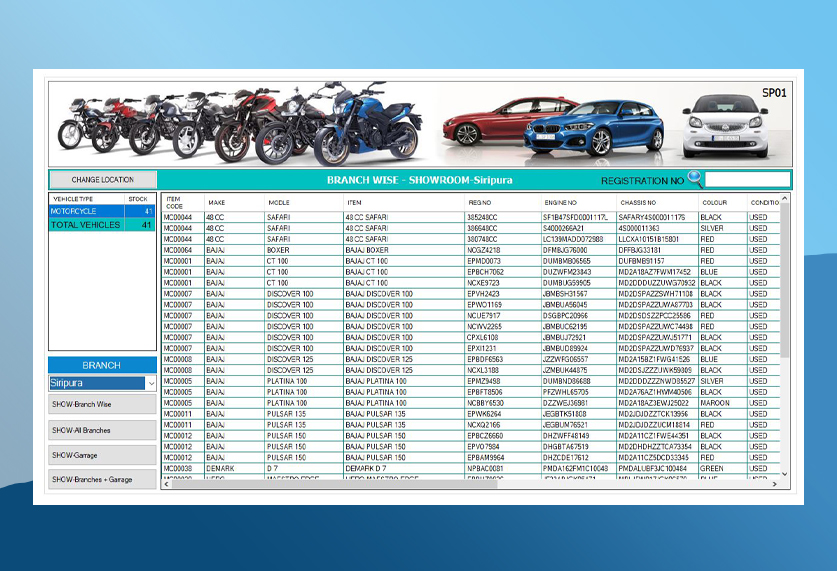Viewport: 837px width, 571px height.
Task: Select reg no NCXL3188 cell
Action: click(x=503, y=370)
